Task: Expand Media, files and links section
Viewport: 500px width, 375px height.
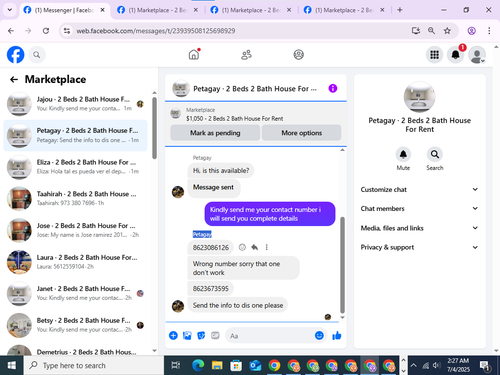Action: coord(419,228)
